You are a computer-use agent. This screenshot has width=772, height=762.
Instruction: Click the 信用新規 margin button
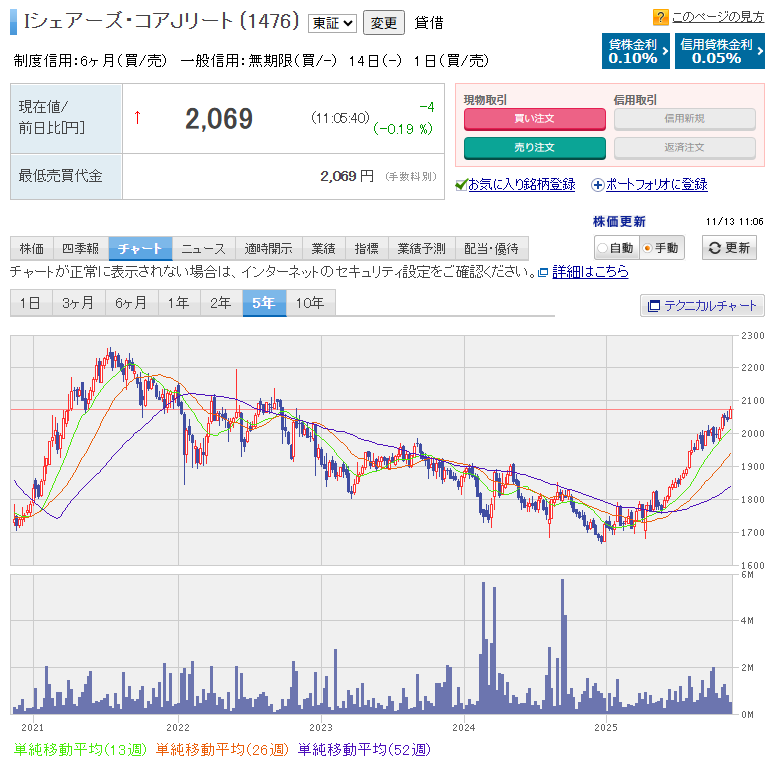point(684,119)
